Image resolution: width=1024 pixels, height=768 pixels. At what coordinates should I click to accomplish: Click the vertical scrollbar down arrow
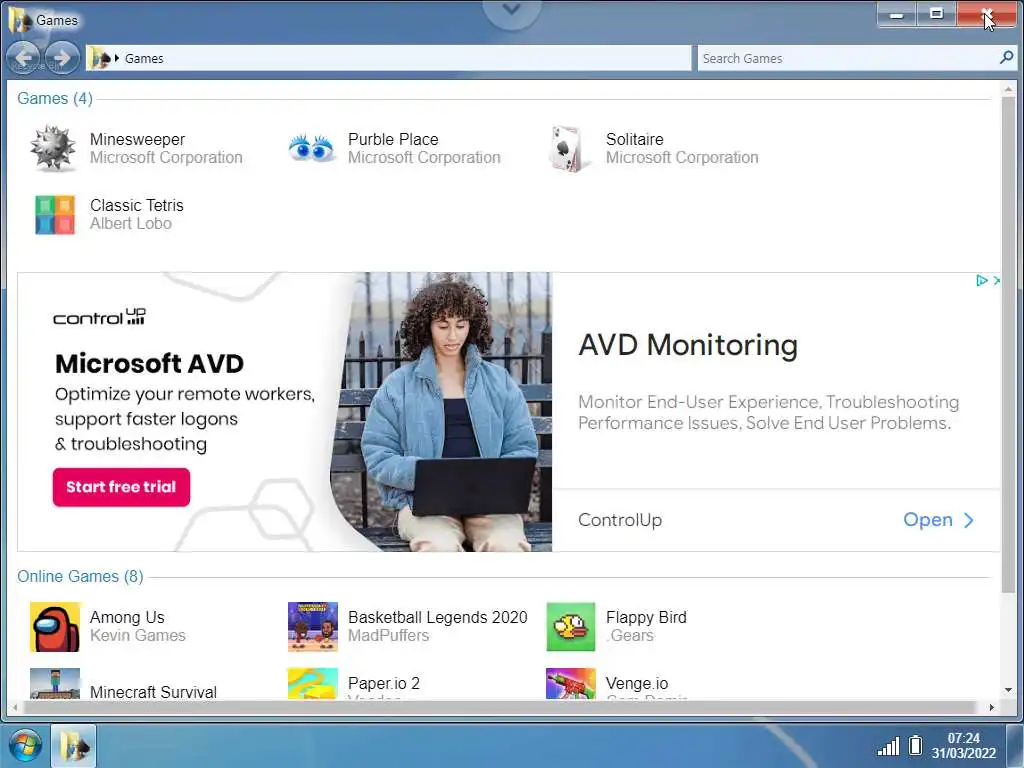click(1008, 690)
